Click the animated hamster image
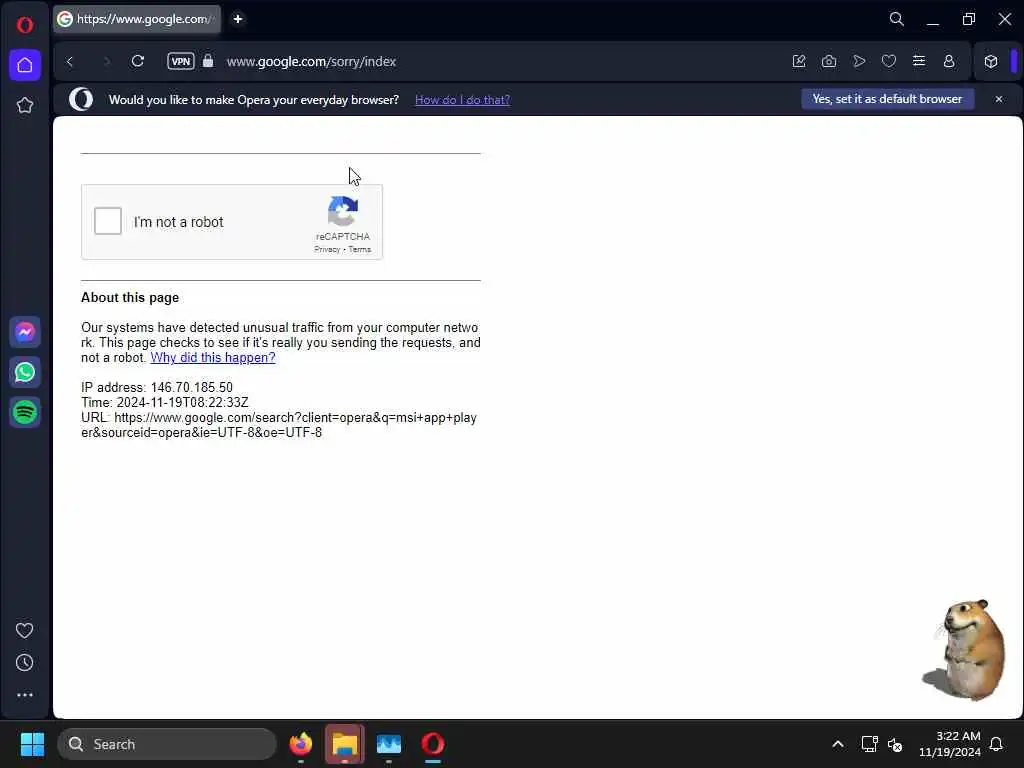 coord(965,650)
